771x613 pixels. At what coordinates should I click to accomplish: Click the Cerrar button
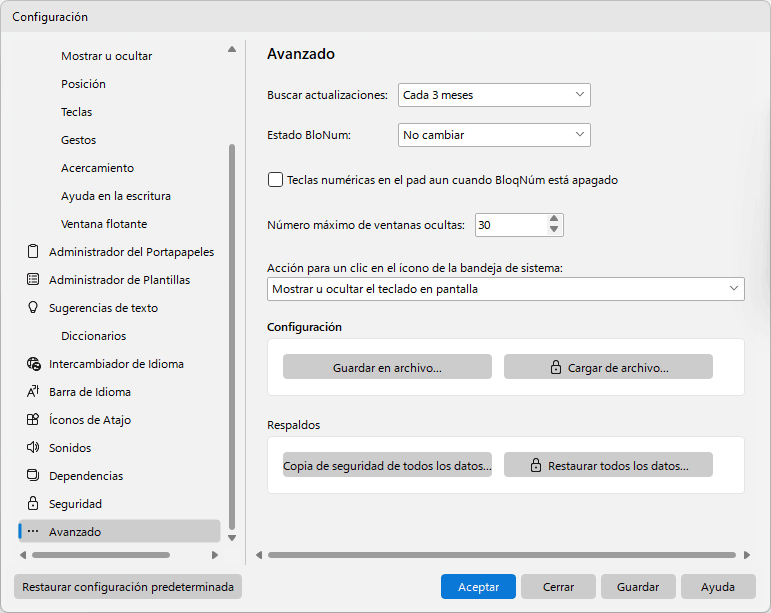coord(558,586)
